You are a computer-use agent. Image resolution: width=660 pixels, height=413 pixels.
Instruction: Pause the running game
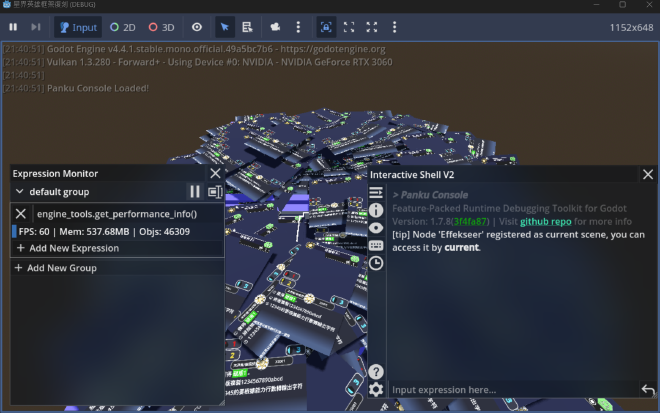pos(13,27)
